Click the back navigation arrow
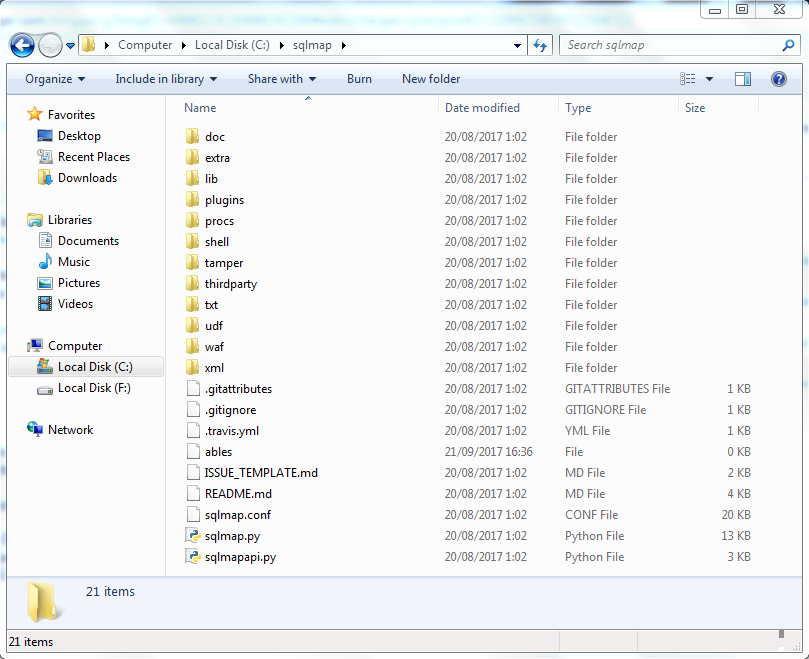Viewport: 809px width, 659px height. point(22,45)
